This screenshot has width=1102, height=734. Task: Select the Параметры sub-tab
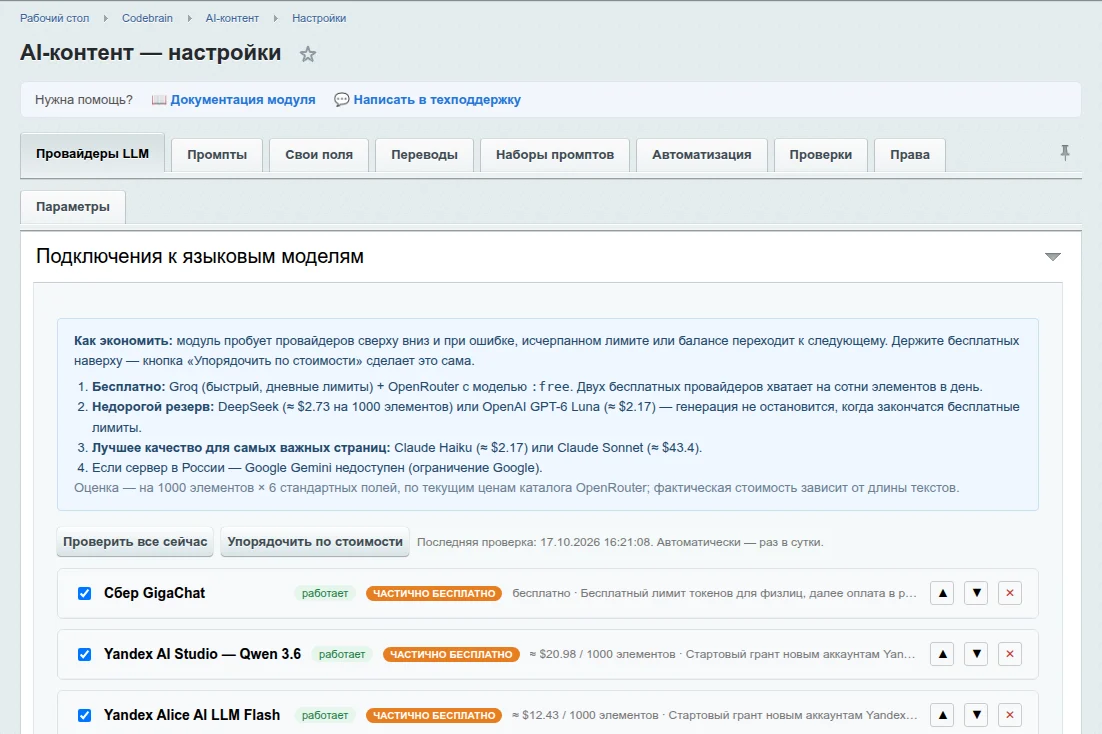tap(73, 207)
